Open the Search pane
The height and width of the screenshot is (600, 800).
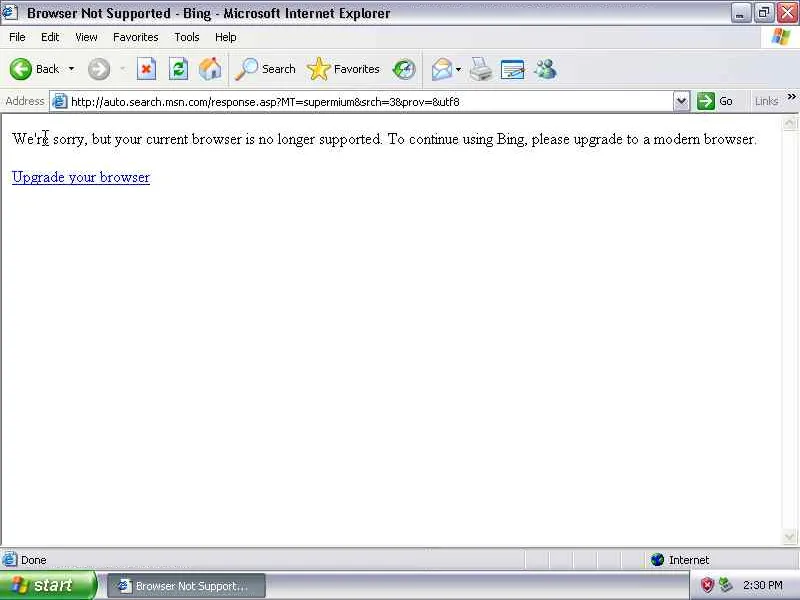click(265, 69)
